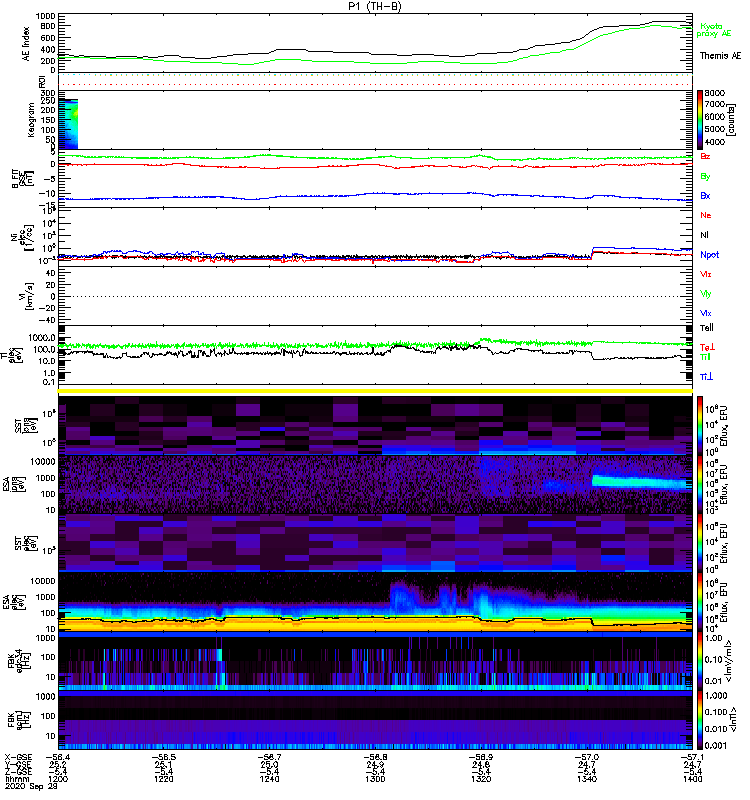This screenshot has width=750, height=800.
Task: Click the X-GSE row label
Action: [17, 757]
